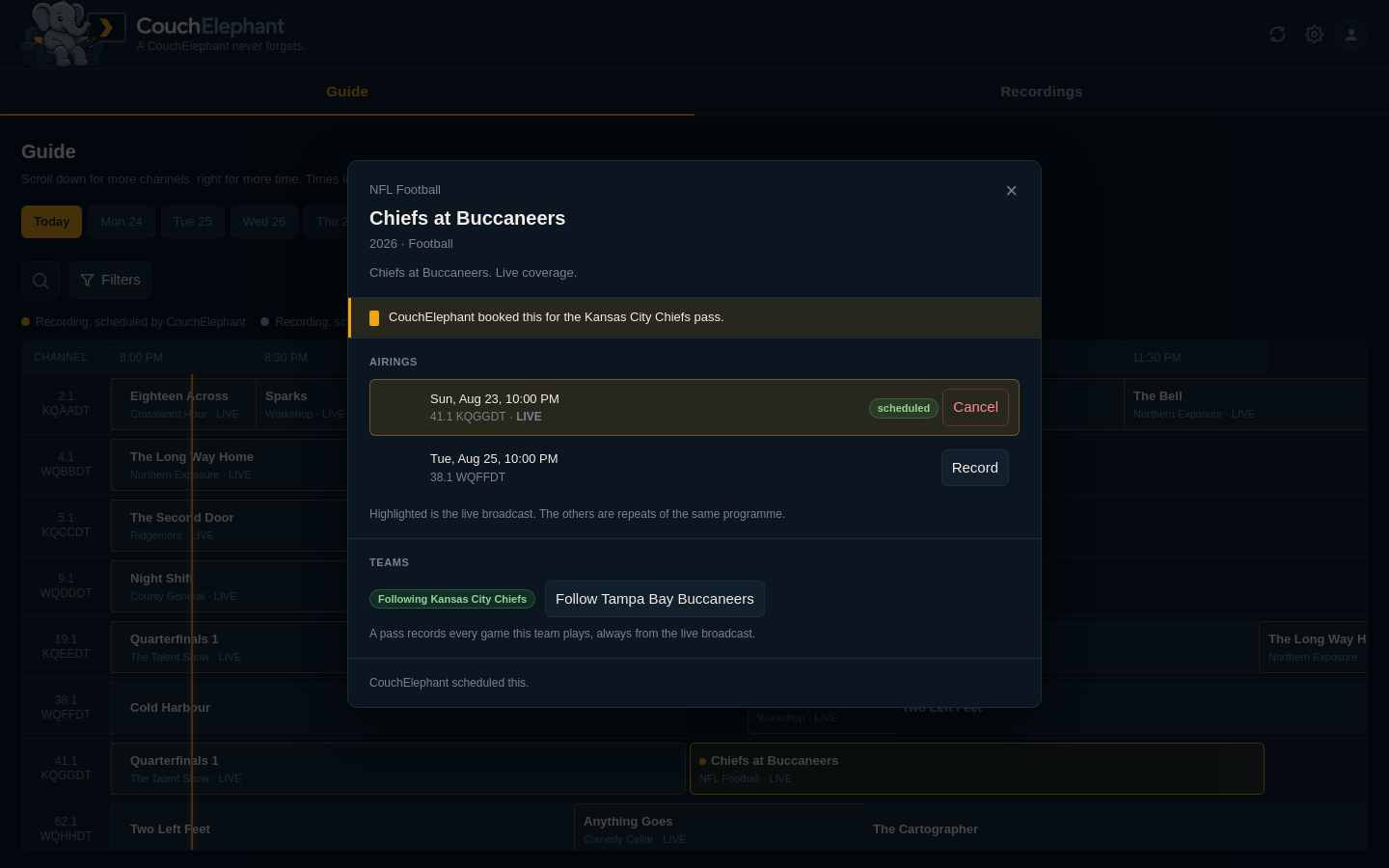Select the Today day button
This screenshot has width=1389, height=868.
(52, 222)
